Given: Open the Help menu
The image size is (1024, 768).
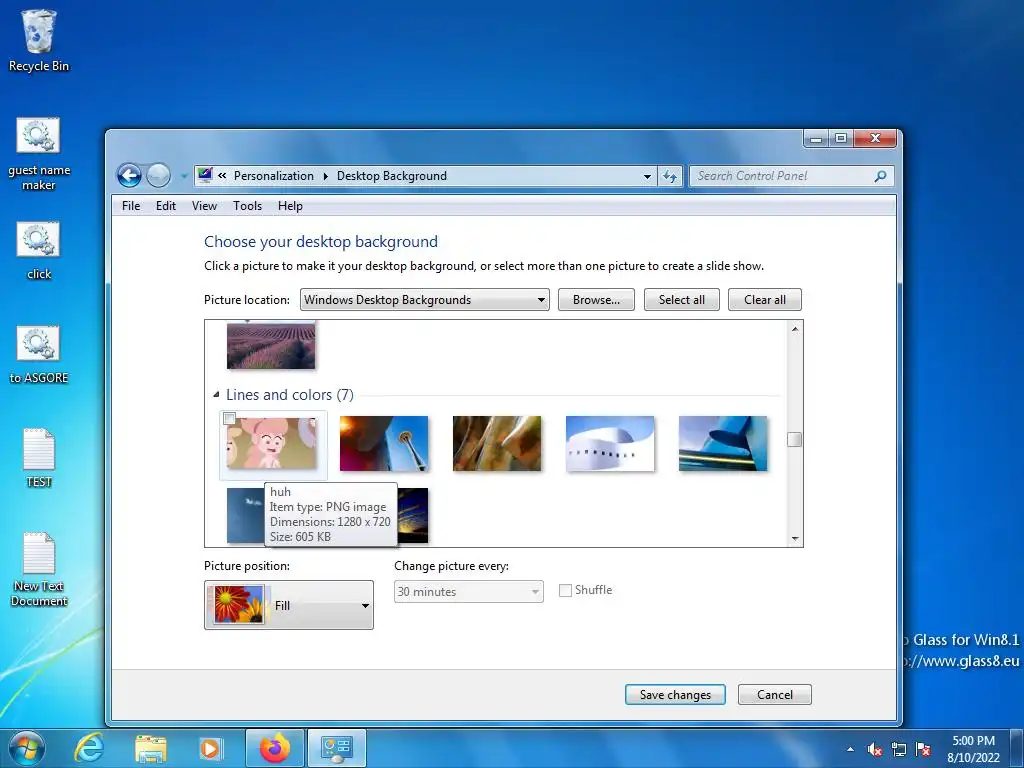Looking at the screenshot, I should 290,206.
